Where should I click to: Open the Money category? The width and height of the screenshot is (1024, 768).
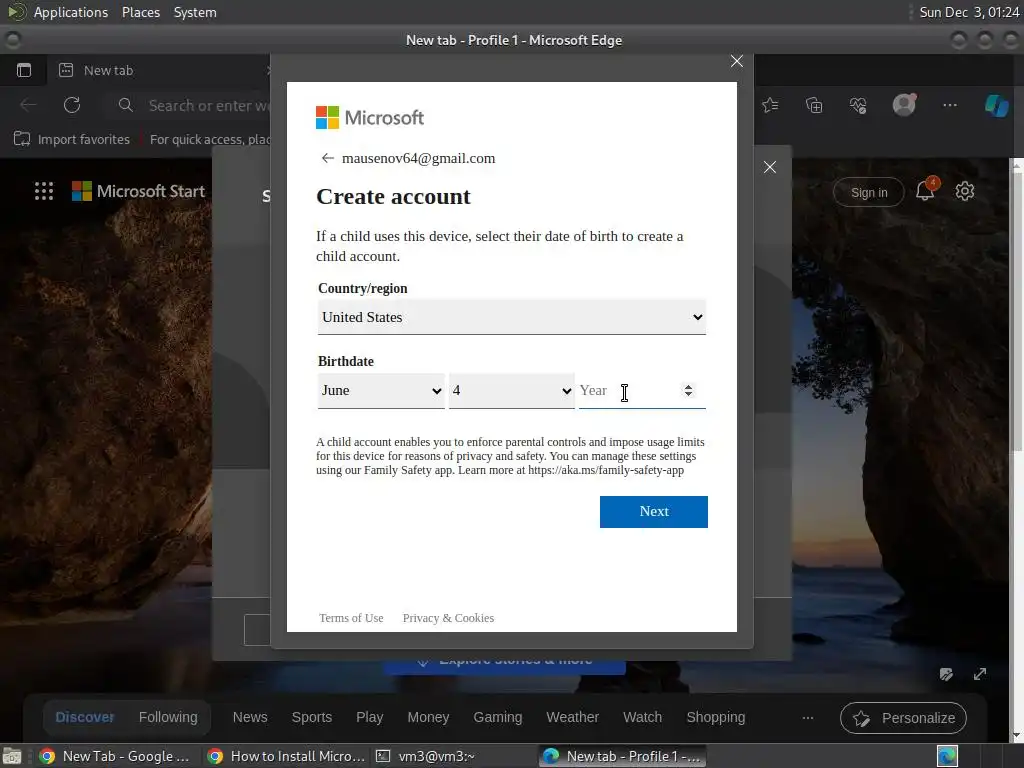428,717
